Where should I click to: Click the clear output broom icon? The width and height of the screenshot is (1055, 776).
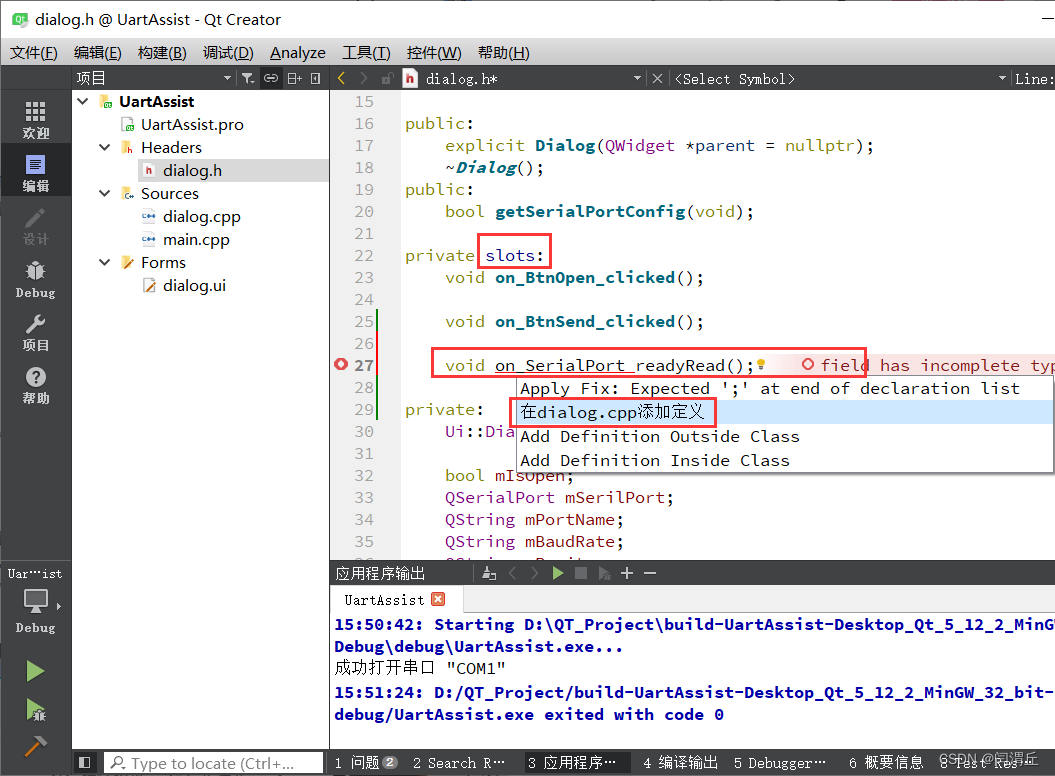pyautogui.click(x=489, y=573)
